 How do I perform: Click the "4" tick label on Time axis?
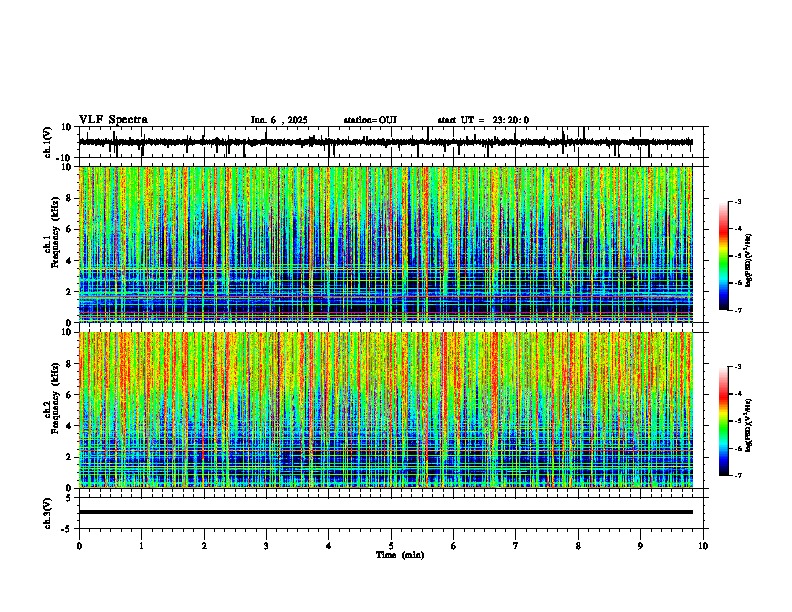tap(329, 546)
